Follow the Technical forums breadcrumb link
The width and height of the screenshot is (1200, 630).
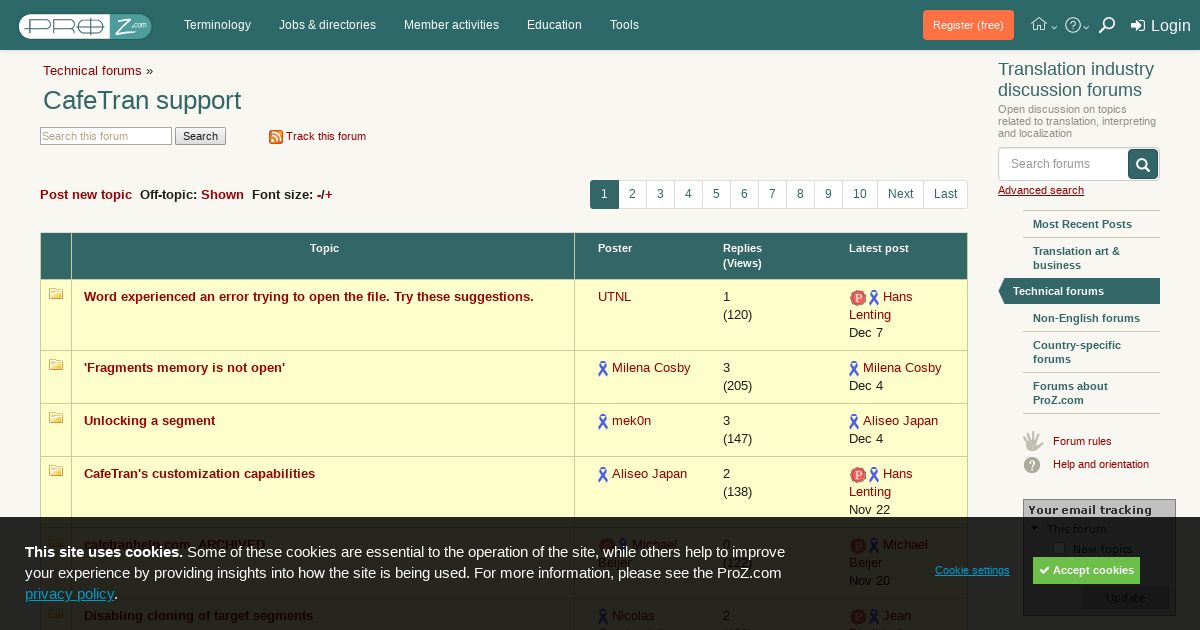[x=92, y=71]
